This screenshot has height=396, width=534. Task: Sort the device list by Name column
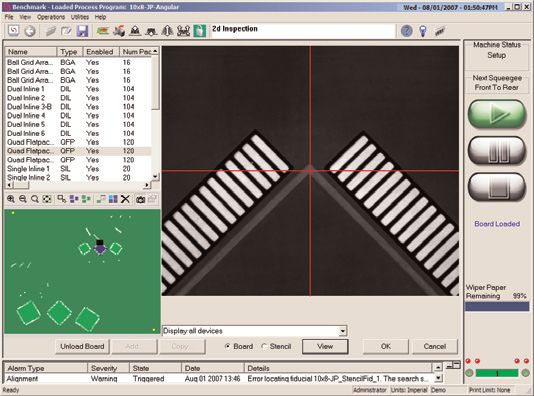[x=31, y=52]
